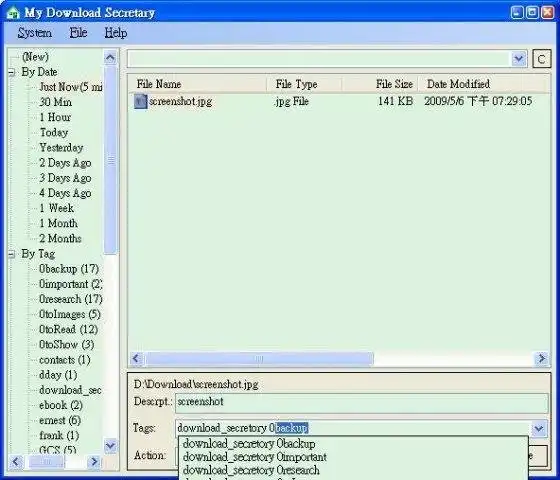Click the Tags input field

[353, 428]
